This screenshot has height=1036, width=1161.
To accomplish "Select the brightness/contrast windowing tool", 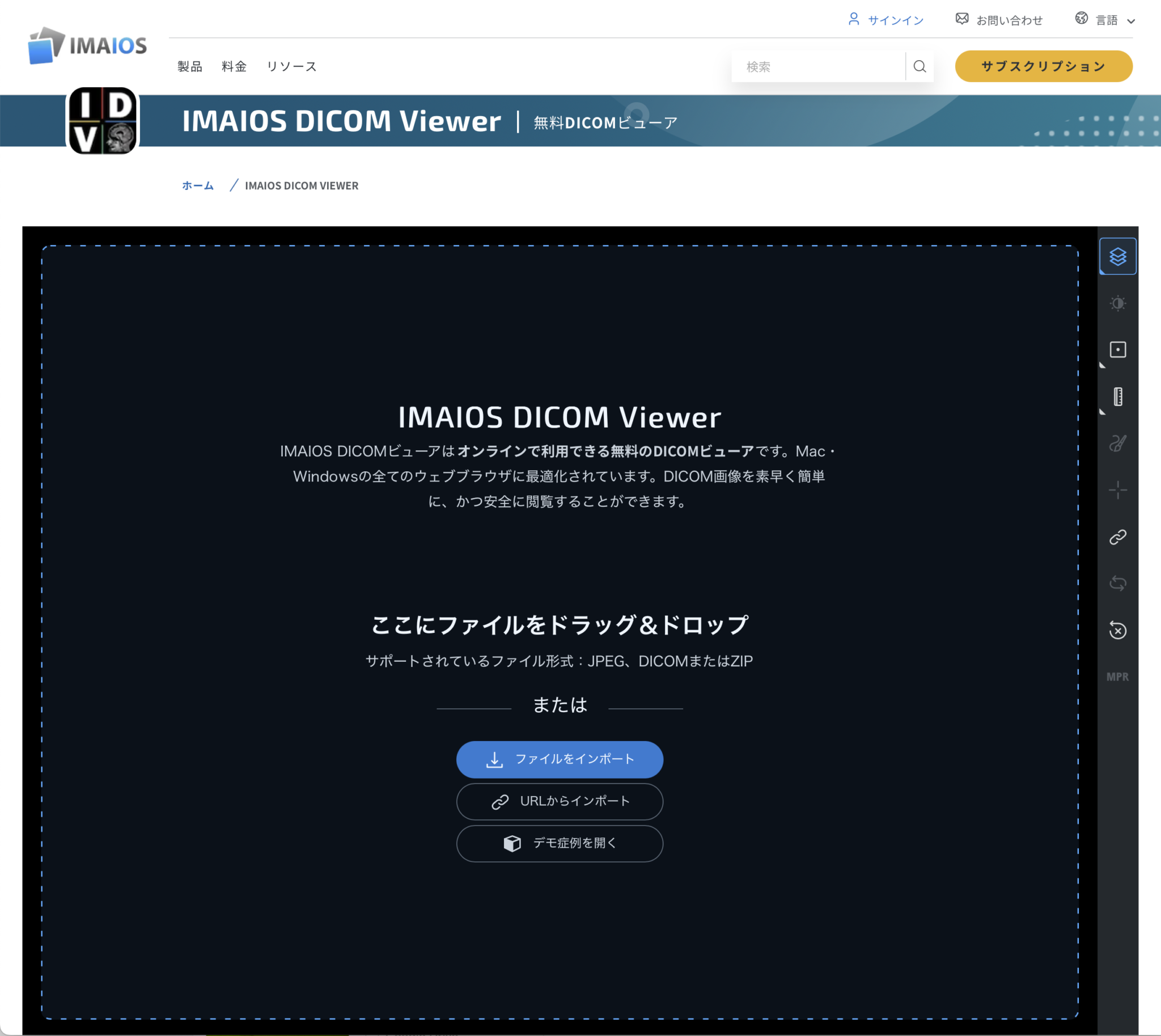I will click(1117, 303).
